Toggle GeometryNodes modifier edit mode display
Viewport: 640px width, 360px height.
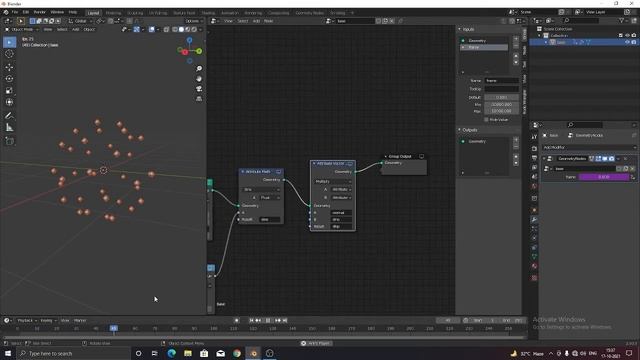coord(598,158)
